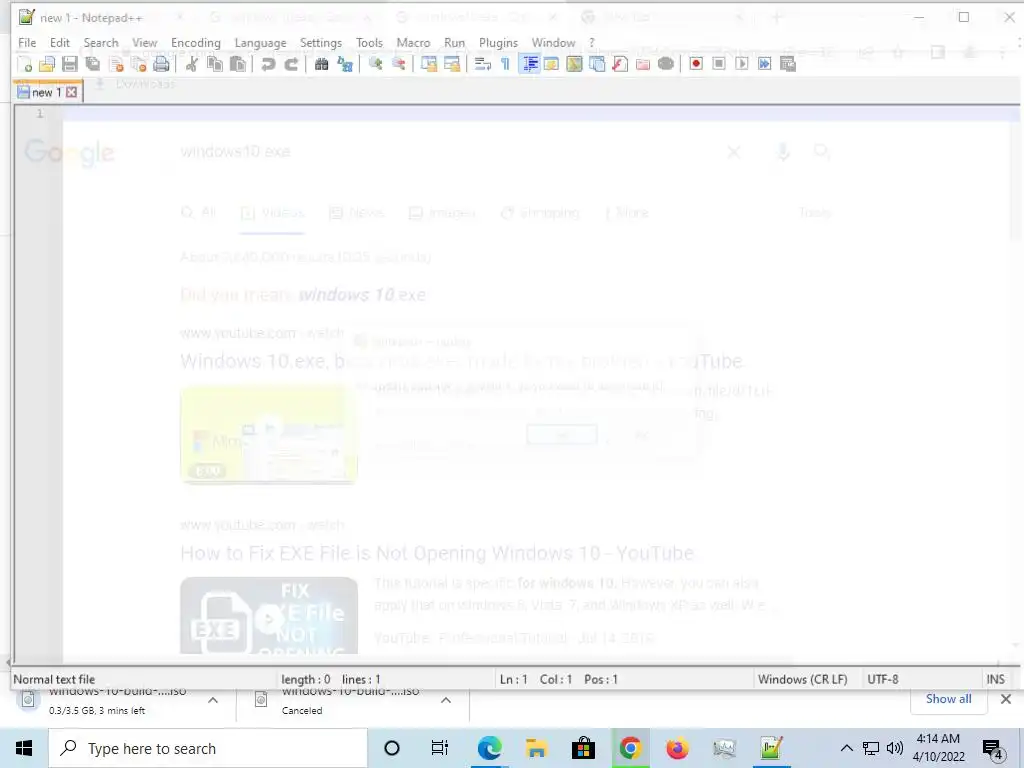Open the Window menu
1024x768 pixels.
click(x=553, y=42)
